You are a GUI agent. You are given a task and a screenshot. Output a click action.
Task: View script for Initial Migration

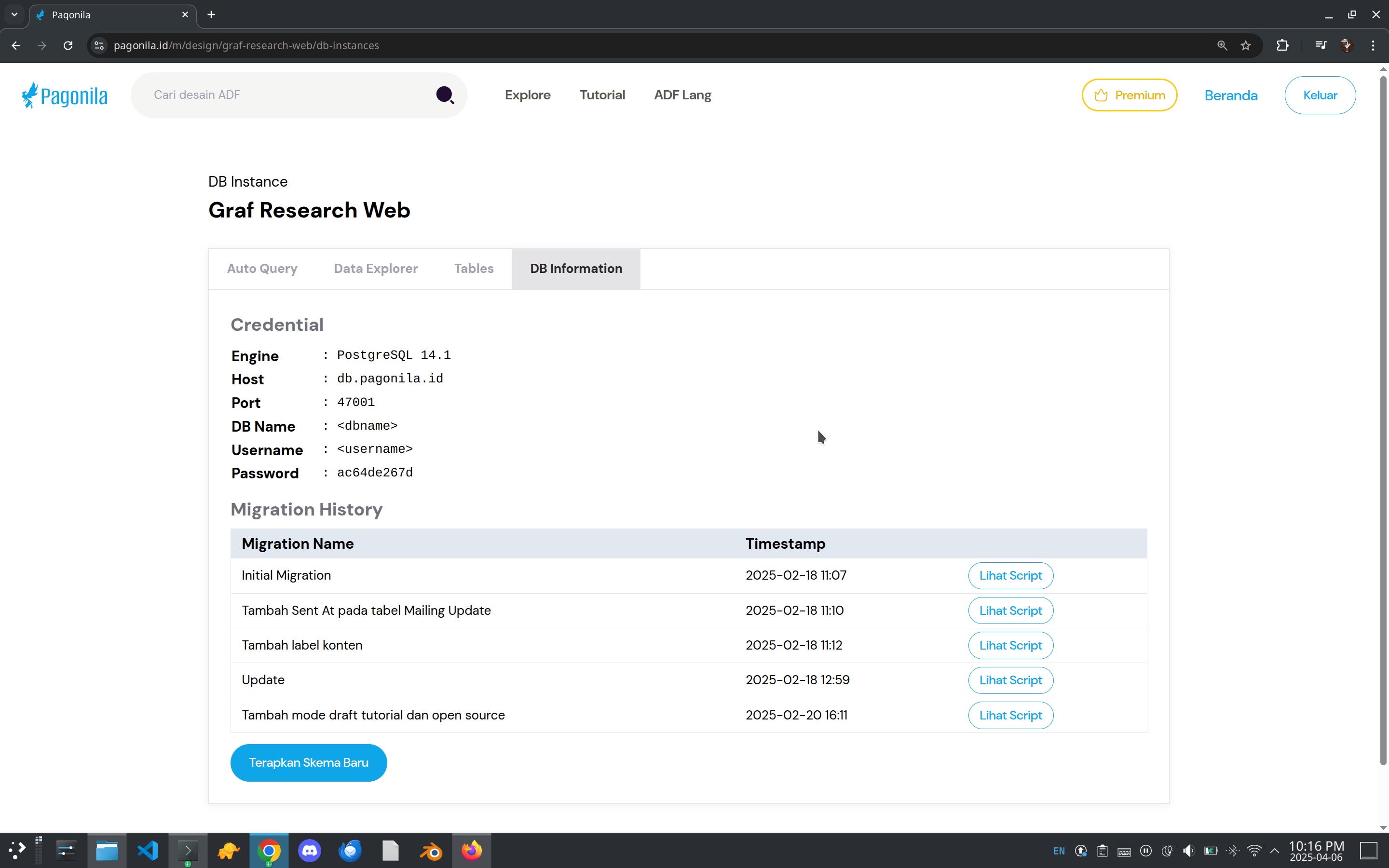pyautogui.click(x=1010, y=575)
